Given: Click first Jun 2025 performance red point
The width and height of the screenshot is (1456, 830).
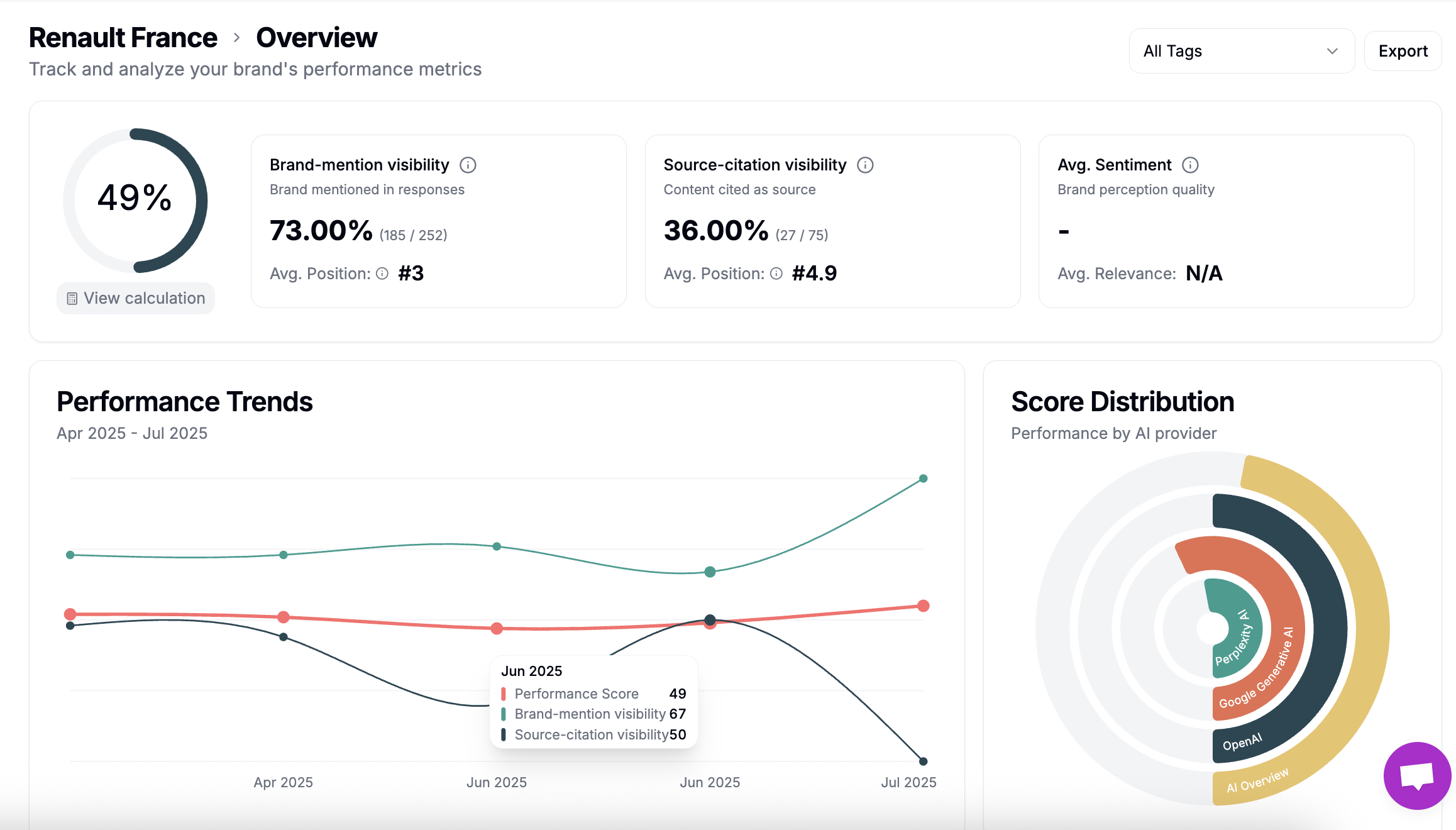Looking at the screenshot, I should coord(497,628).
